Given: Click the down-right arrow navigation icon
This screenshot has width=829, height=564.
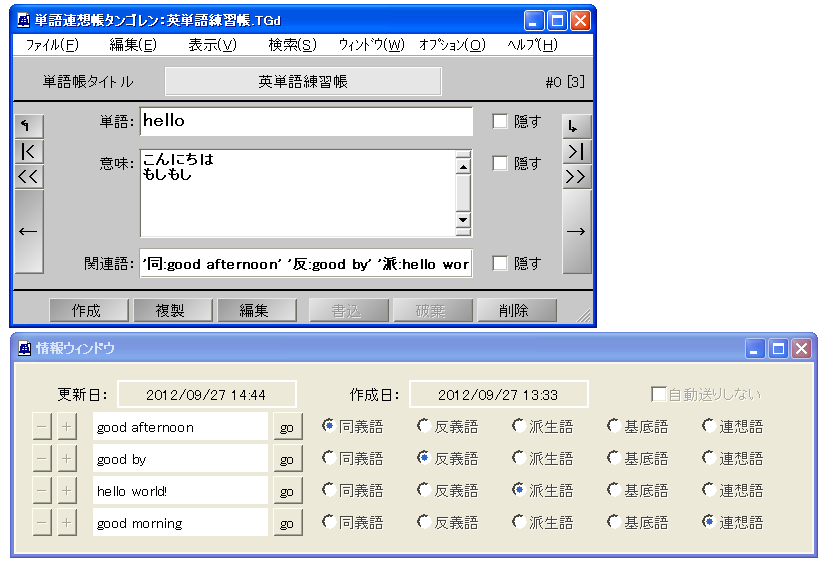Looking at the screenshot, I should [x=576, y=126].
